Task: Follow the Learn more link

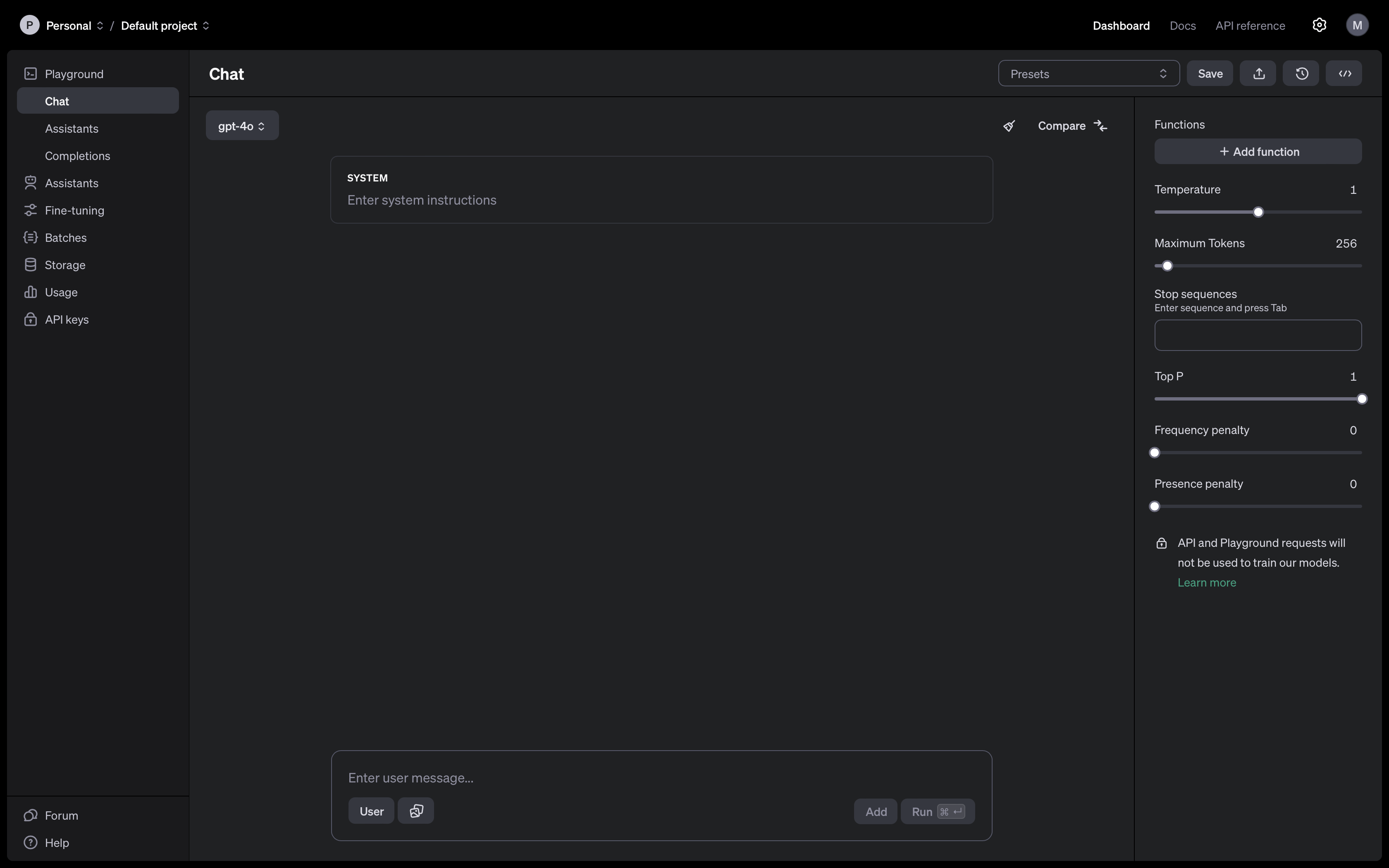Action: [1206, 582]
